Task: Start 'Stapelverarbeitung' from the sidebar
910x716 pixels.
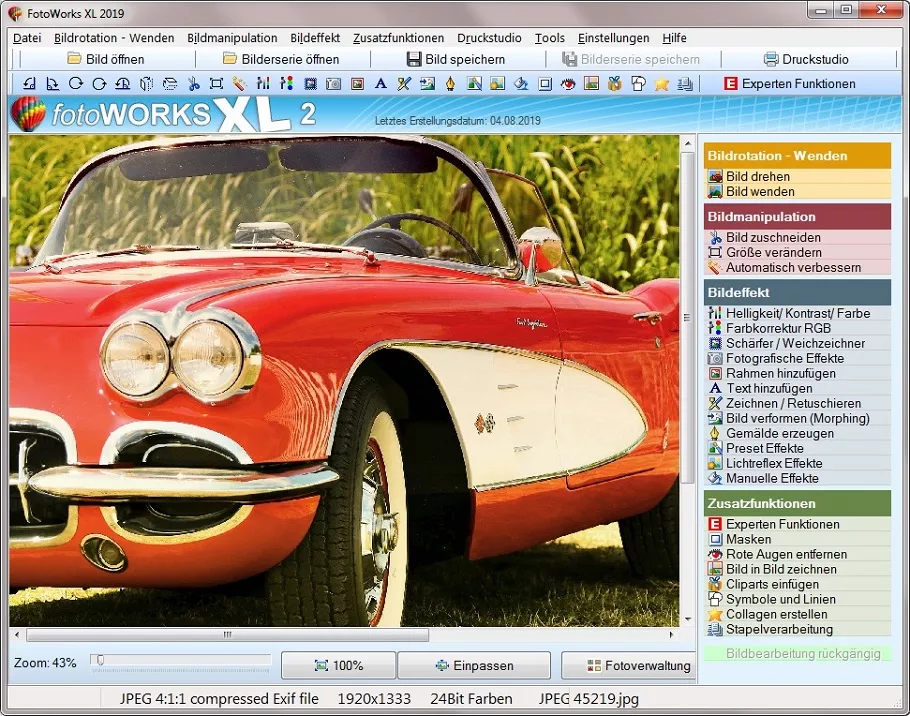Action: coord(779,629)
